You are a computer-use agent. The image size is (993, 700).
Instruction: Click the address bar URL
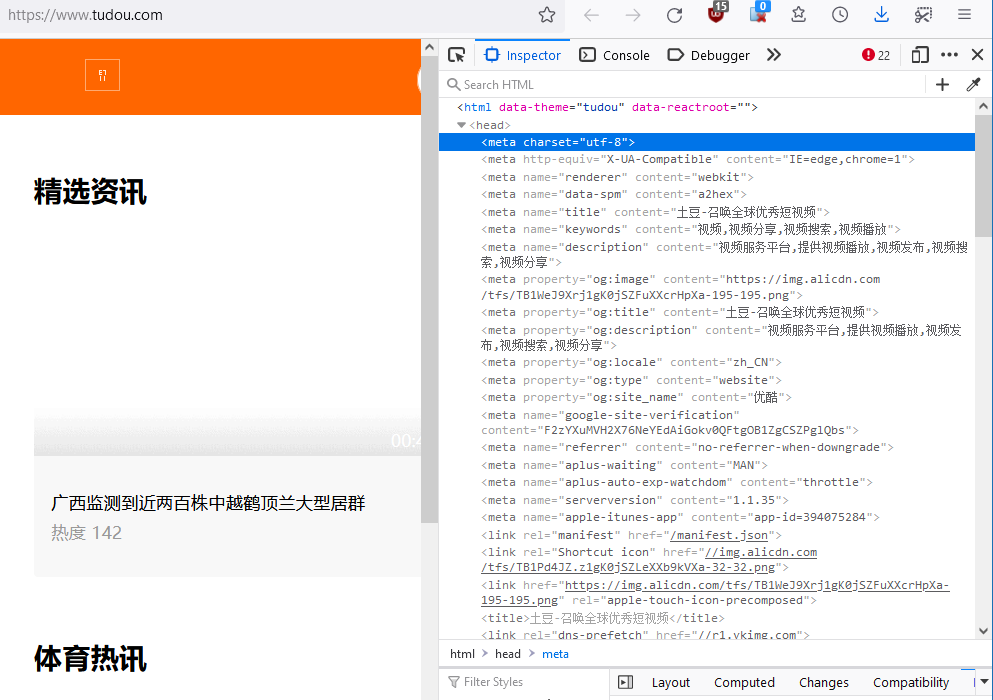point(85,15)
